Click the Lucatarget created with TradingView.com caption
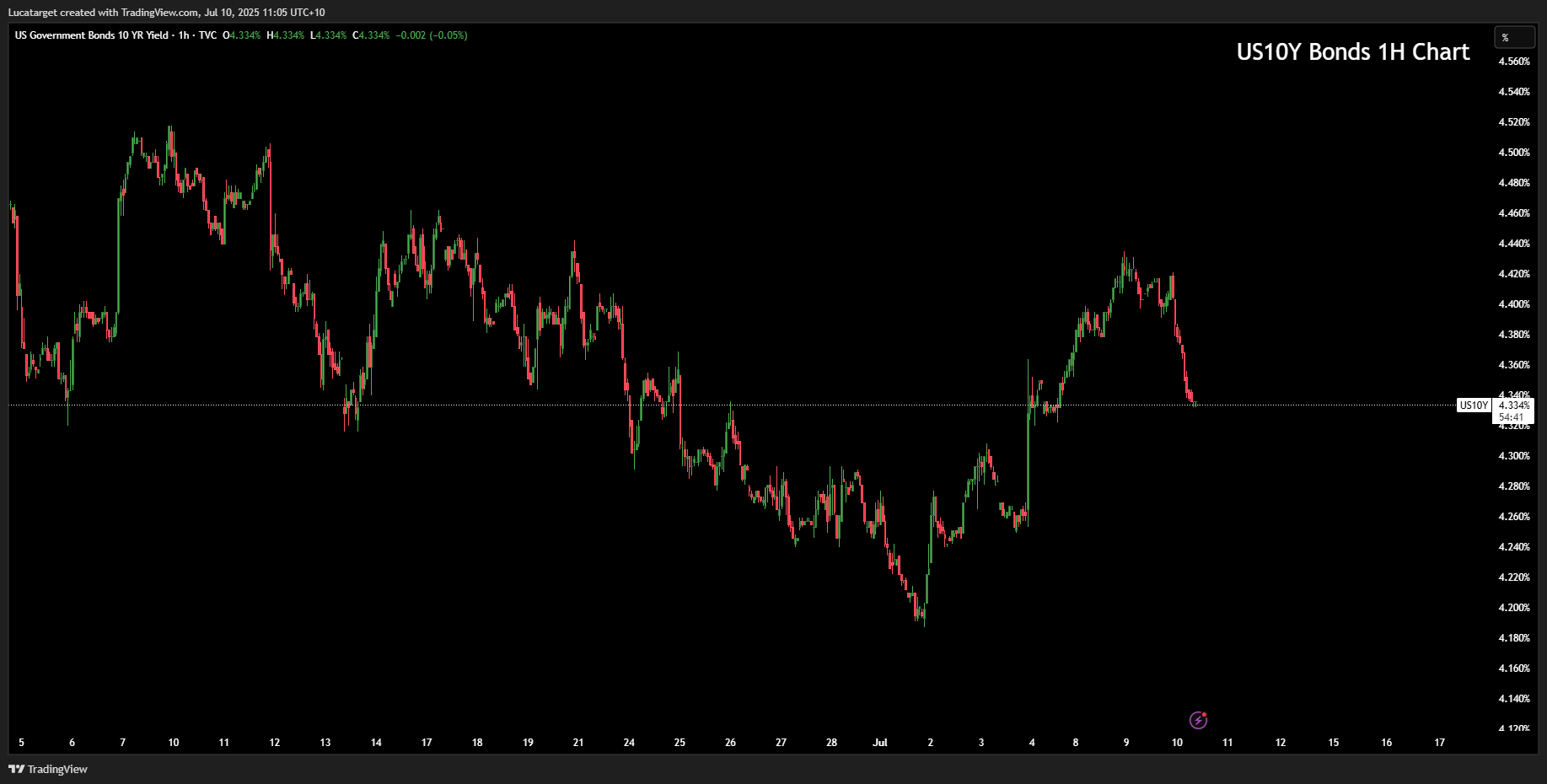 point(166,13)
